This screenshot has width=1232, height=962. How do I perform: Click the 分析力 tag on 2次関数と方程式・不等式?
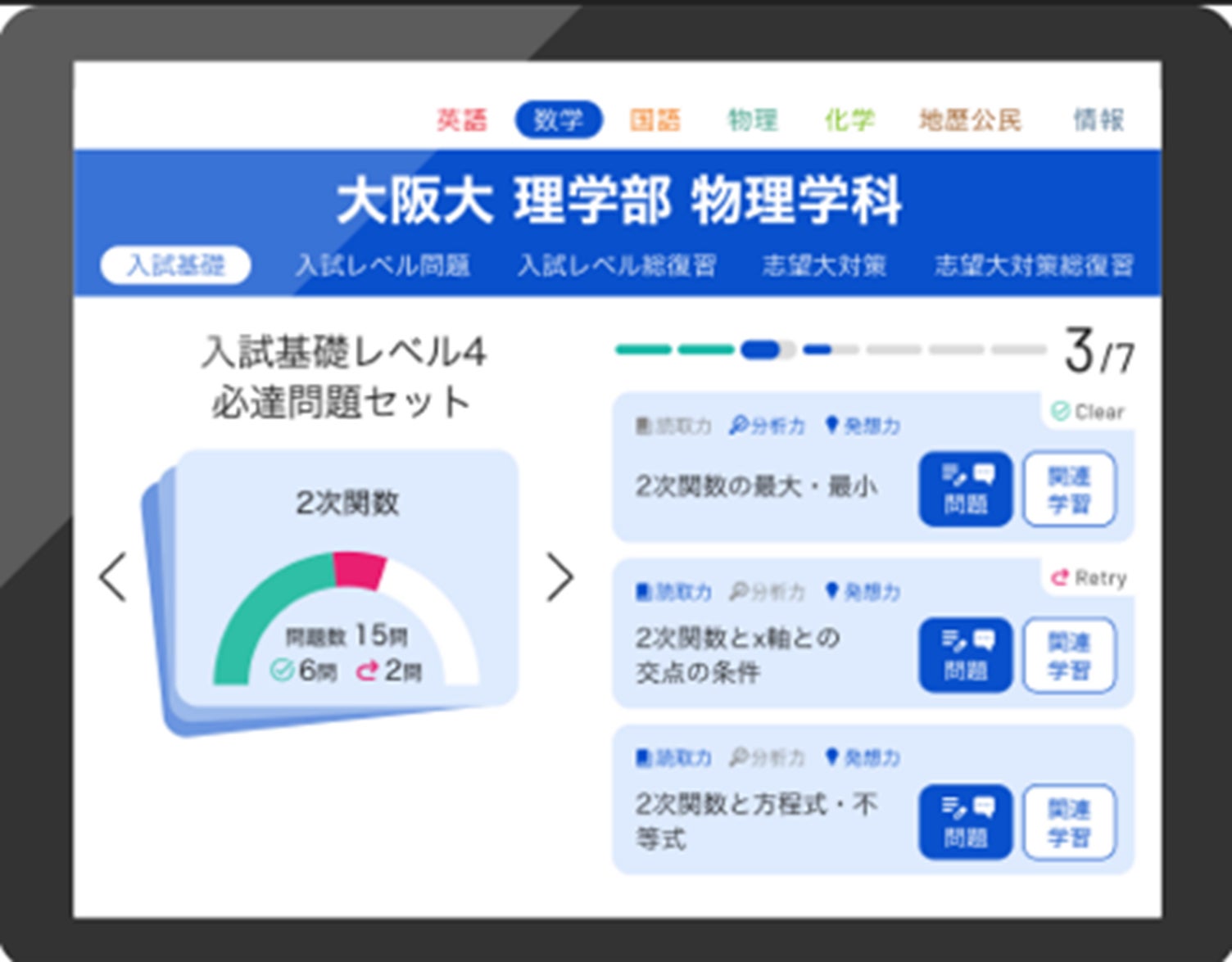click(x=768, y=758)
